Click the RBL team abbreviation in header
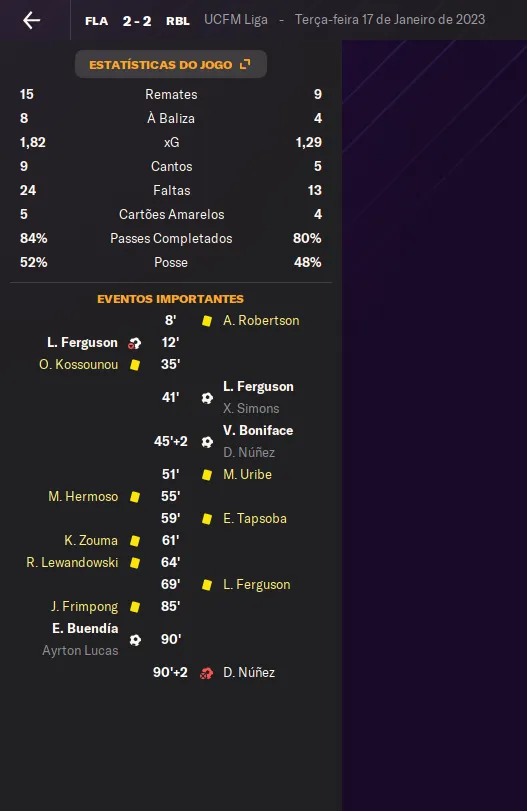 pos(178,21)
